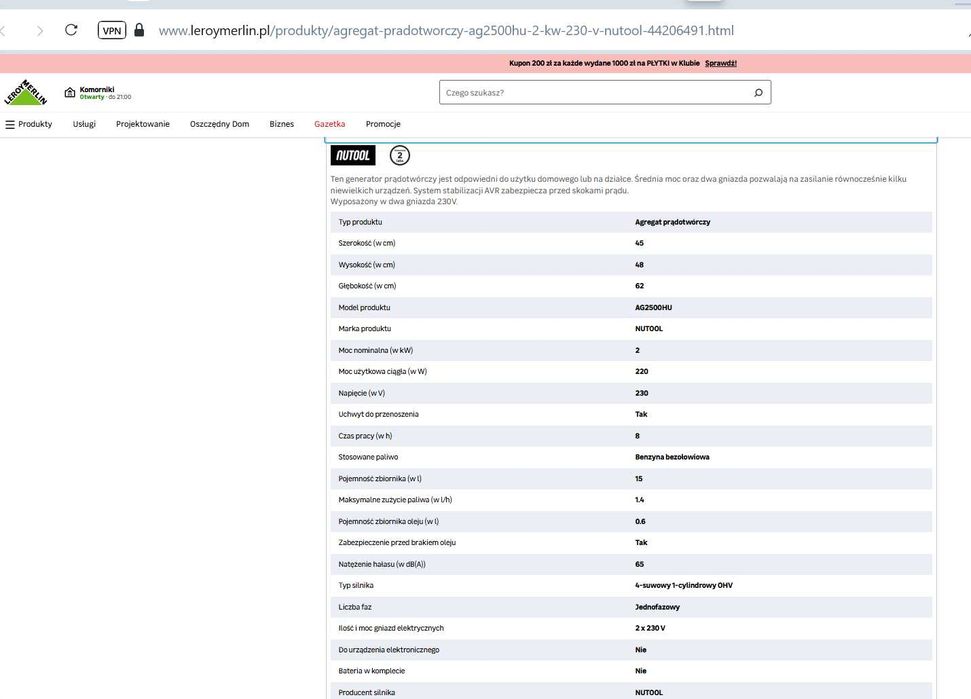Select the "AG2500HU" model value
The image size is (971, 699).
[653, 307]
